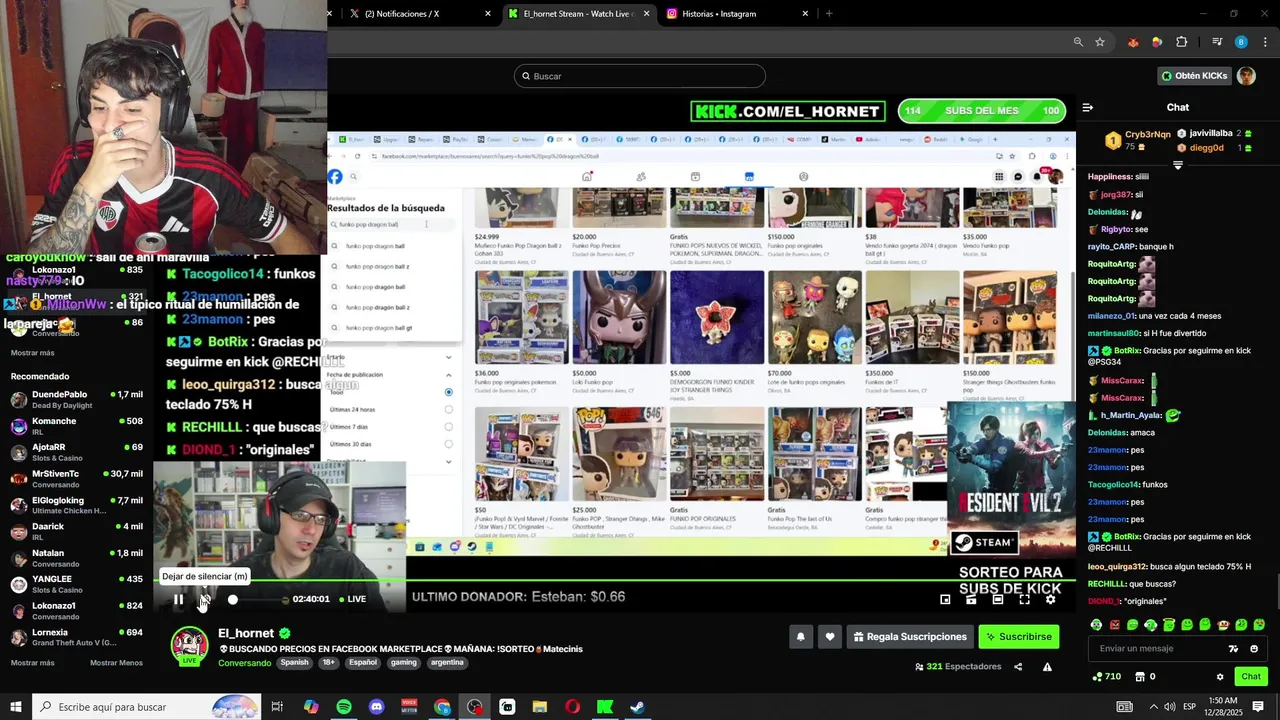Open a new browser tab
Viewport: 1280px width, 720px height.
click(829, 14)
